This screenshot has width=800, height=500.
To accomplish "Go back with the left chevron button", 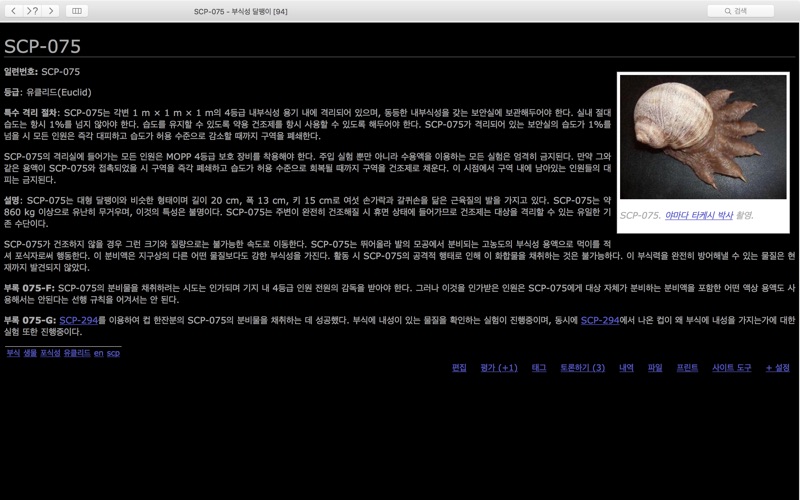I will point(14,11).
